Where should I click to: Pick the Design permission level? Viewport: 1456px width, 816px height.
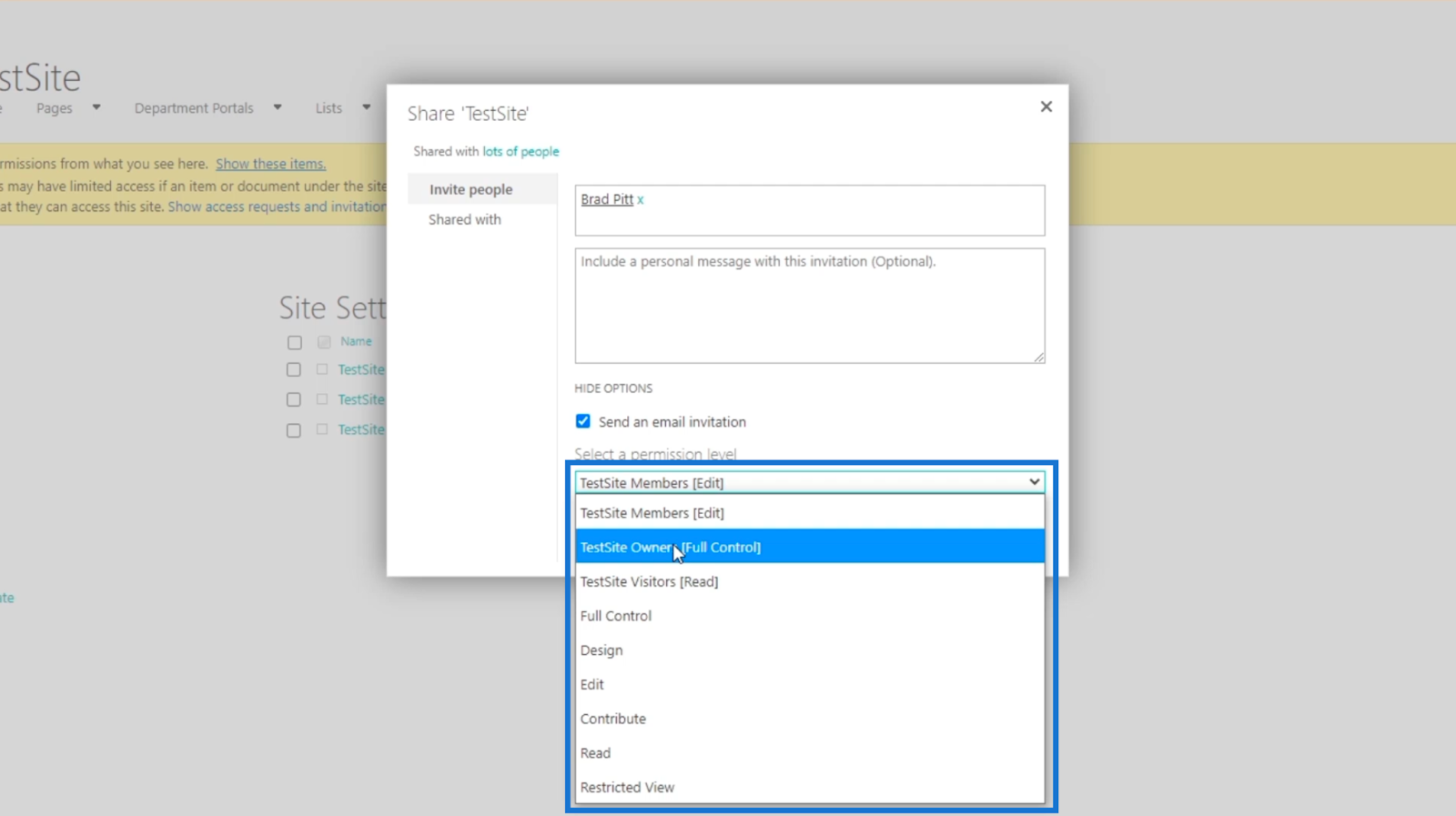tap(809, 650)
